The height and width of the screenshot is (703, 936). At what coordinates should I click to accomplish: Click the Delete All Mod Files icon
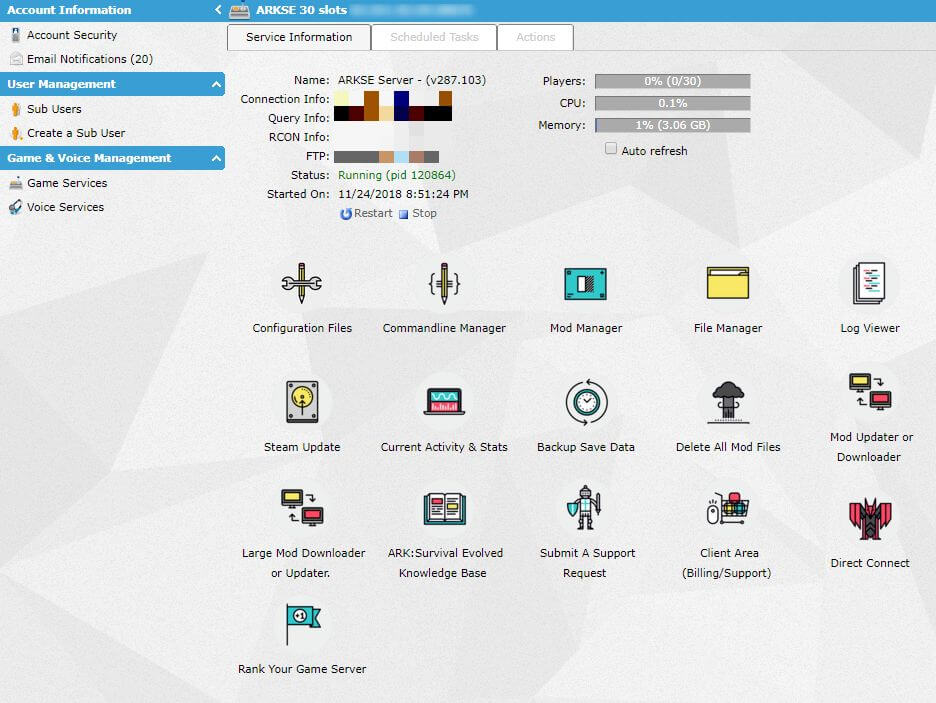[x=727, y=402]
